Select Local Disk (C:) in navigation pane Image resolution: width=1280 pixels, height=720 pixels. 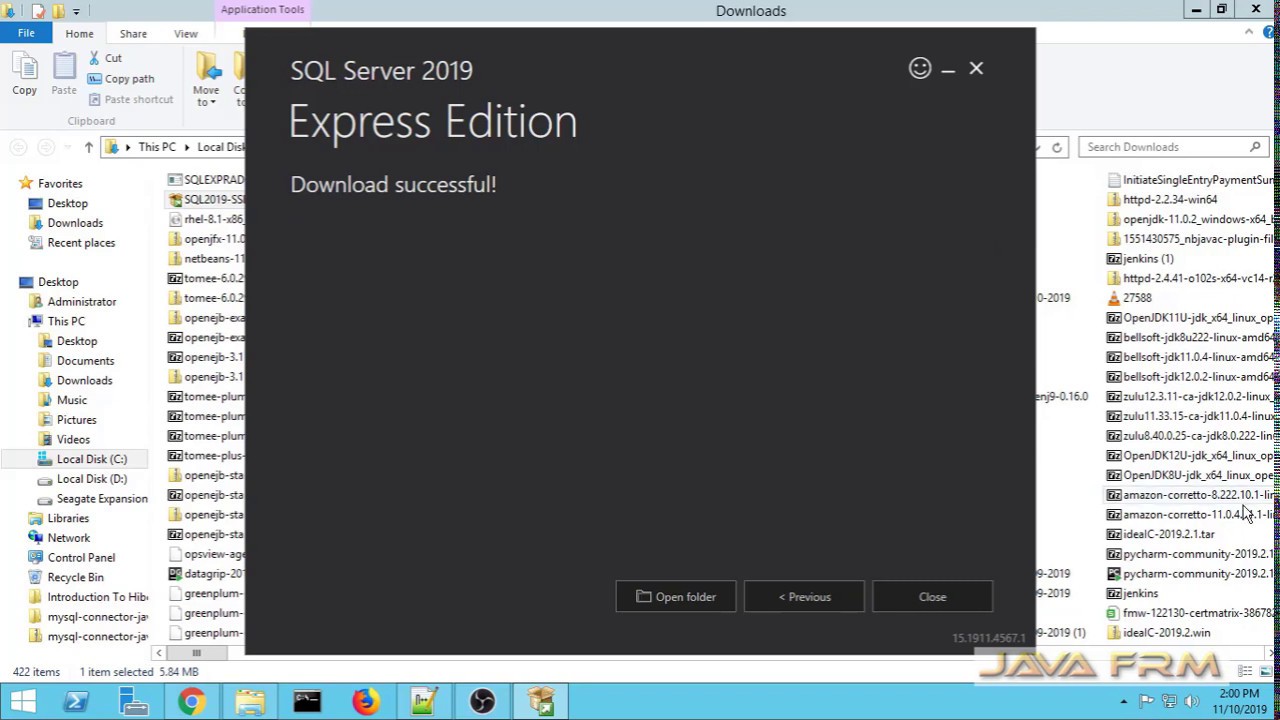(x=91, y=459)
